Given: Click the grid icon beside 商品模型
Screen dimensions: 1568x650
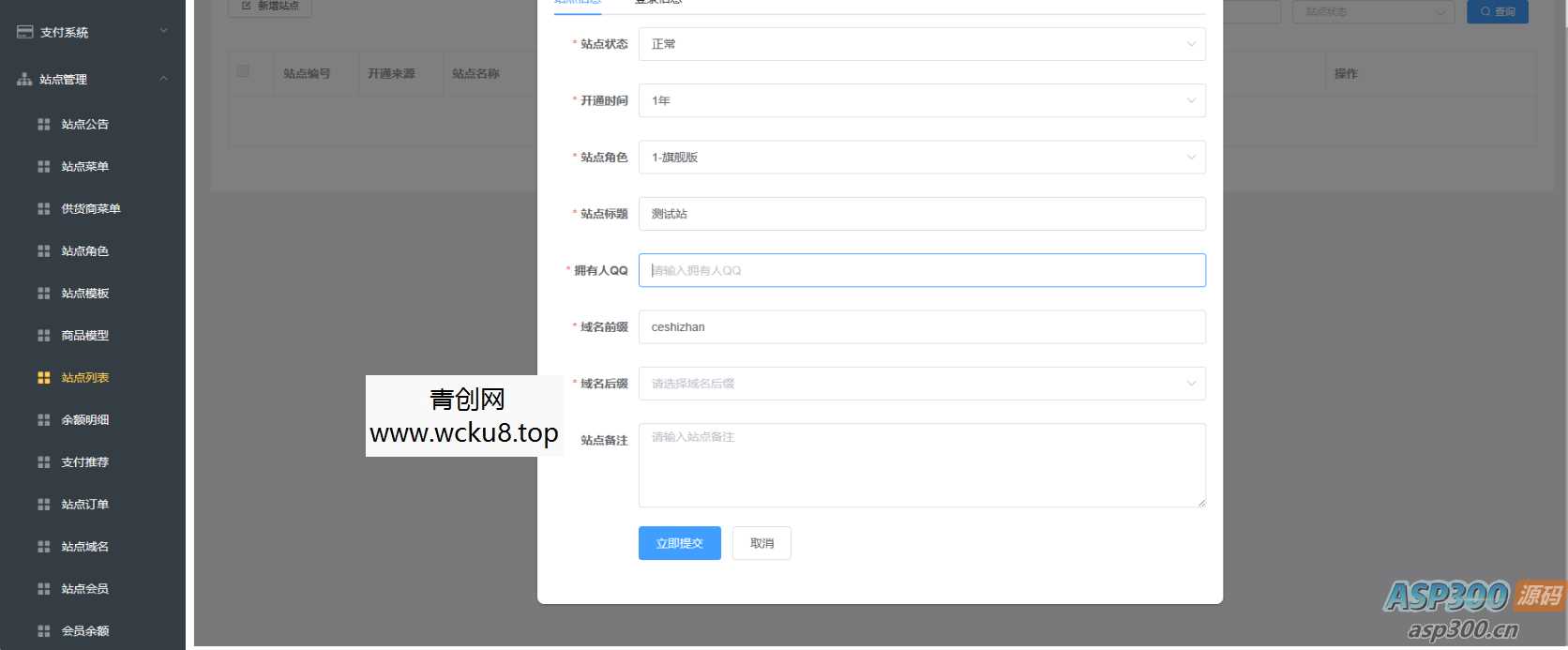Looking at the screenshot, I should pyautogui.click(x=43, y=335).
